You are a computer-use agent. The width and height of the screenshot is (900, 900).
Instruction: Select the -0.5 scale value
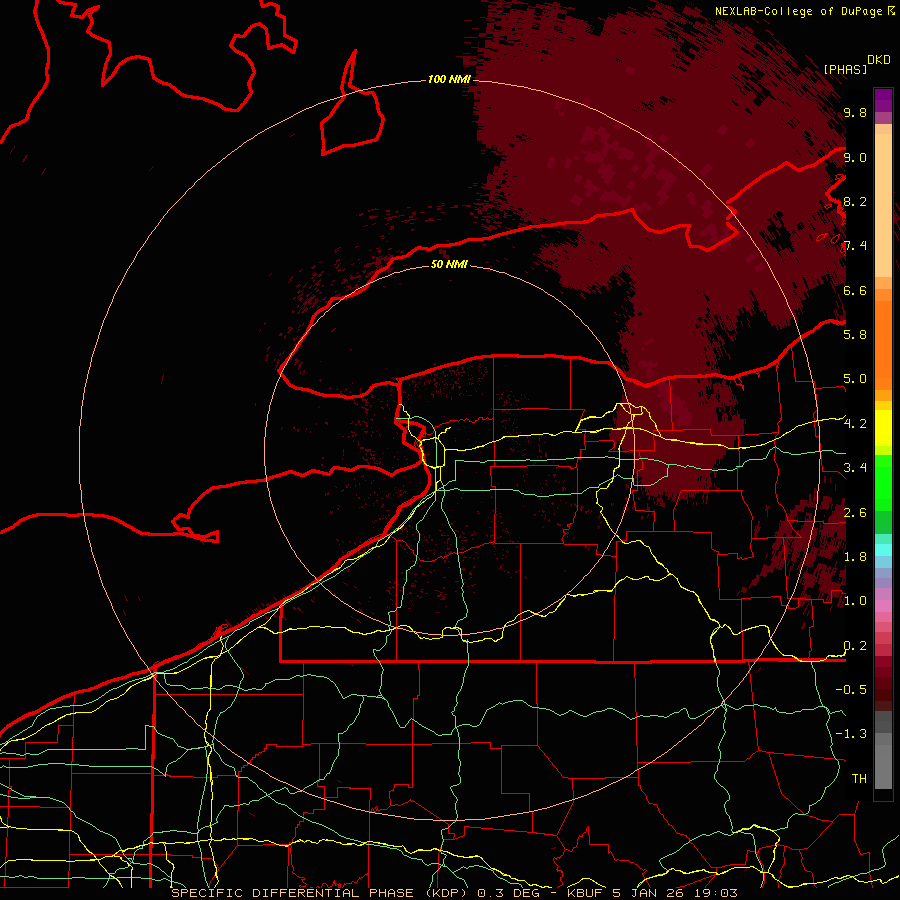point(851,689)
